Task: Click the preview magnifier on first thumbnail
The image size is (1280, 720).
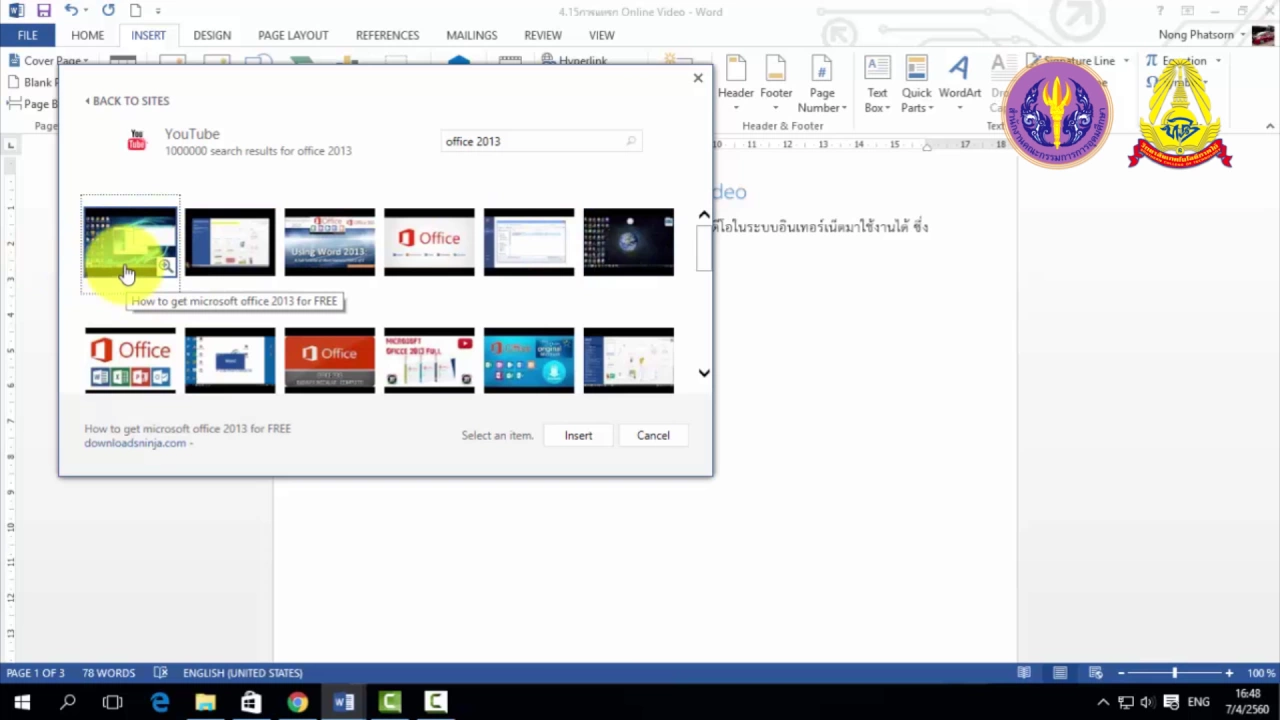Action: [x=166, y=266]
